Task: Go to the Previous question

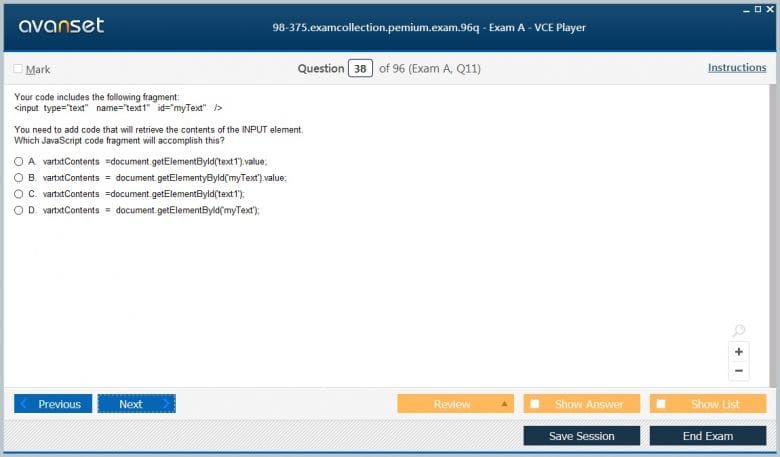Action: pos(53,404)
